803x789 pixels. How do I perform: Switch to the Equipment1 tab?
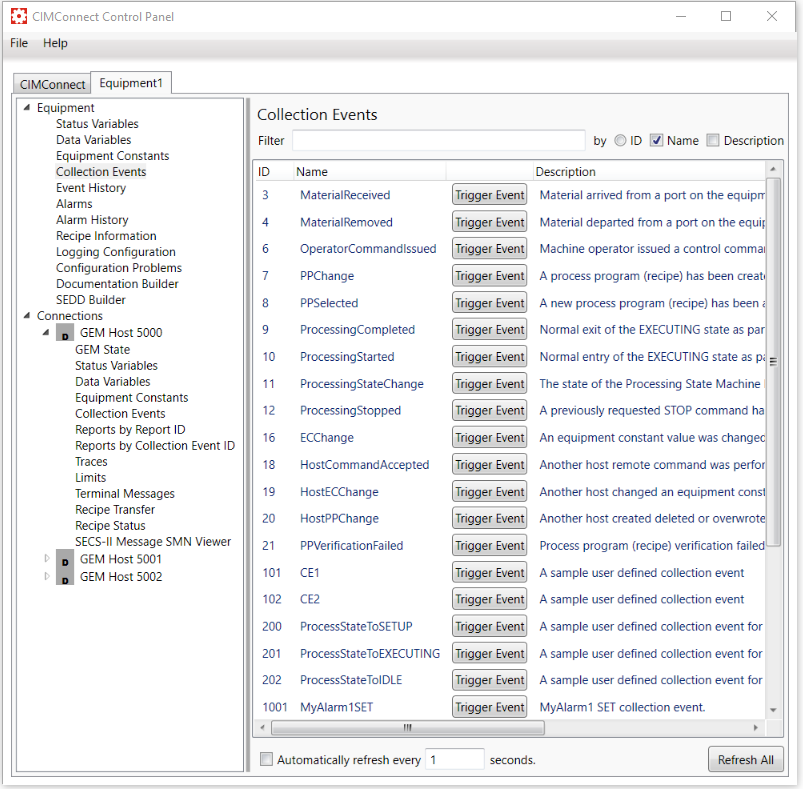click(131, 83)
